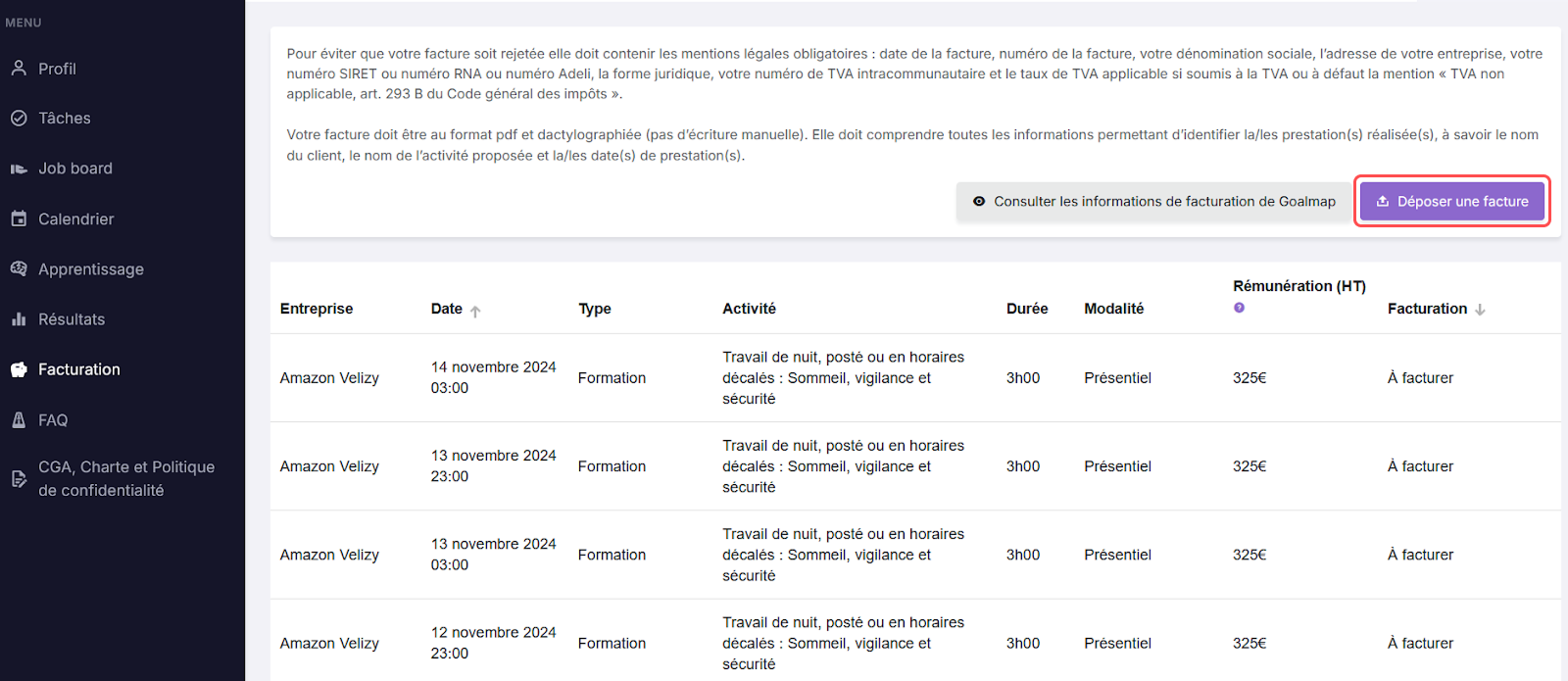
Task: Click the Calendrier calendar icon
Action: [19, 219]
